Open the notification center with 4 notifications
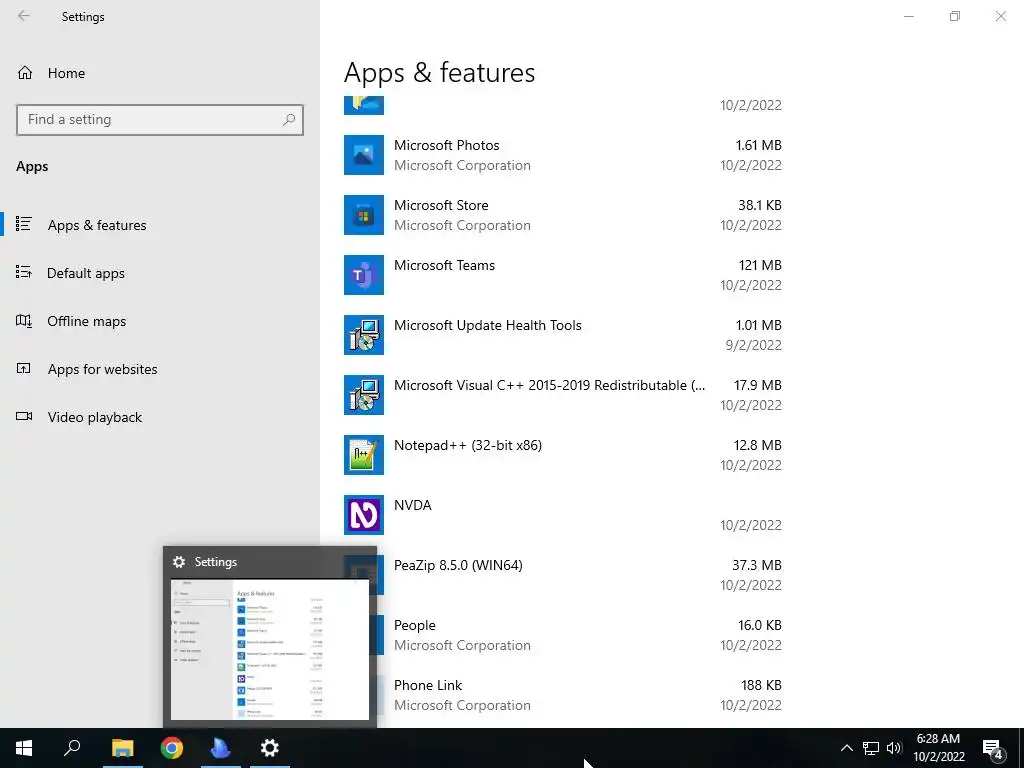This screenshot has height=768, width=1024. (x=993, y=748)
